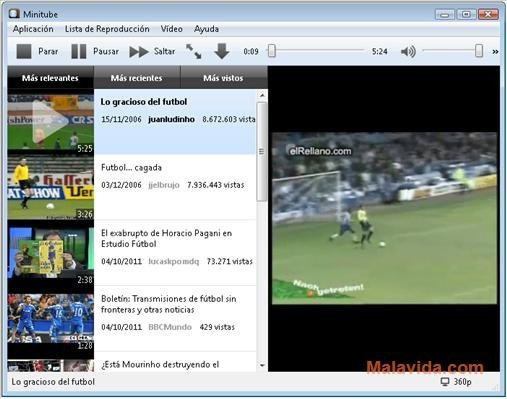Click the Parar stop icon
507x399 pixels.
24,52
